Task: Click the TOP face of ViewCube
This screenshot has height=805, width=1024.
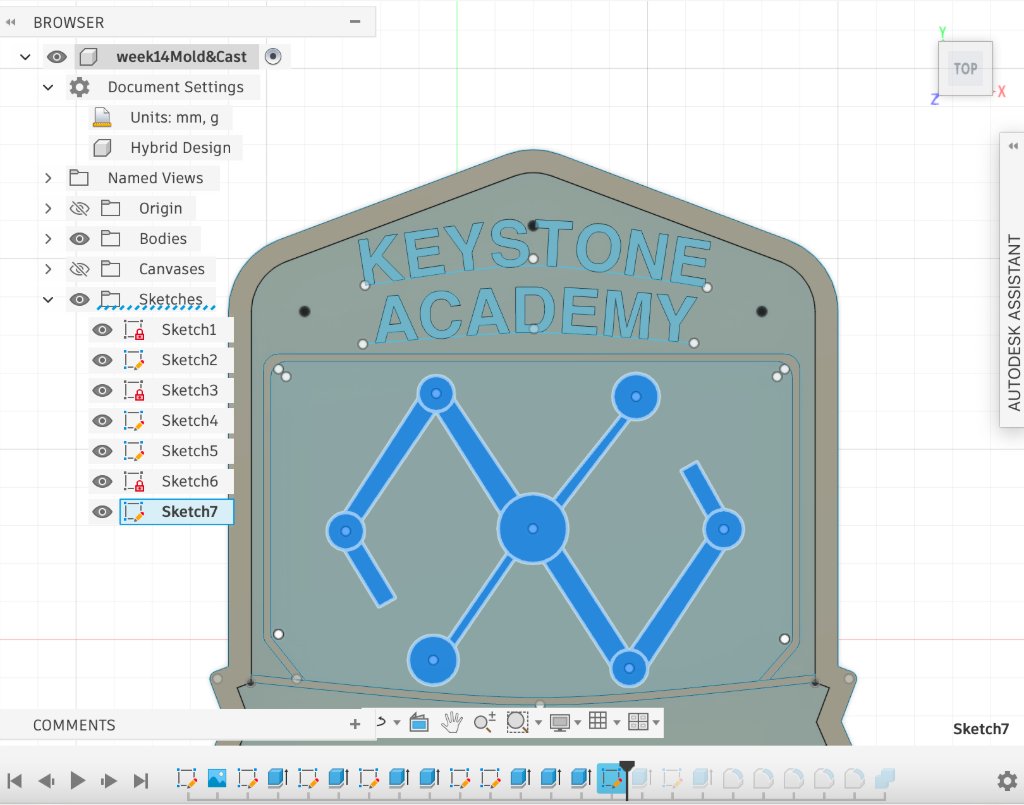Action: point(965,69)
